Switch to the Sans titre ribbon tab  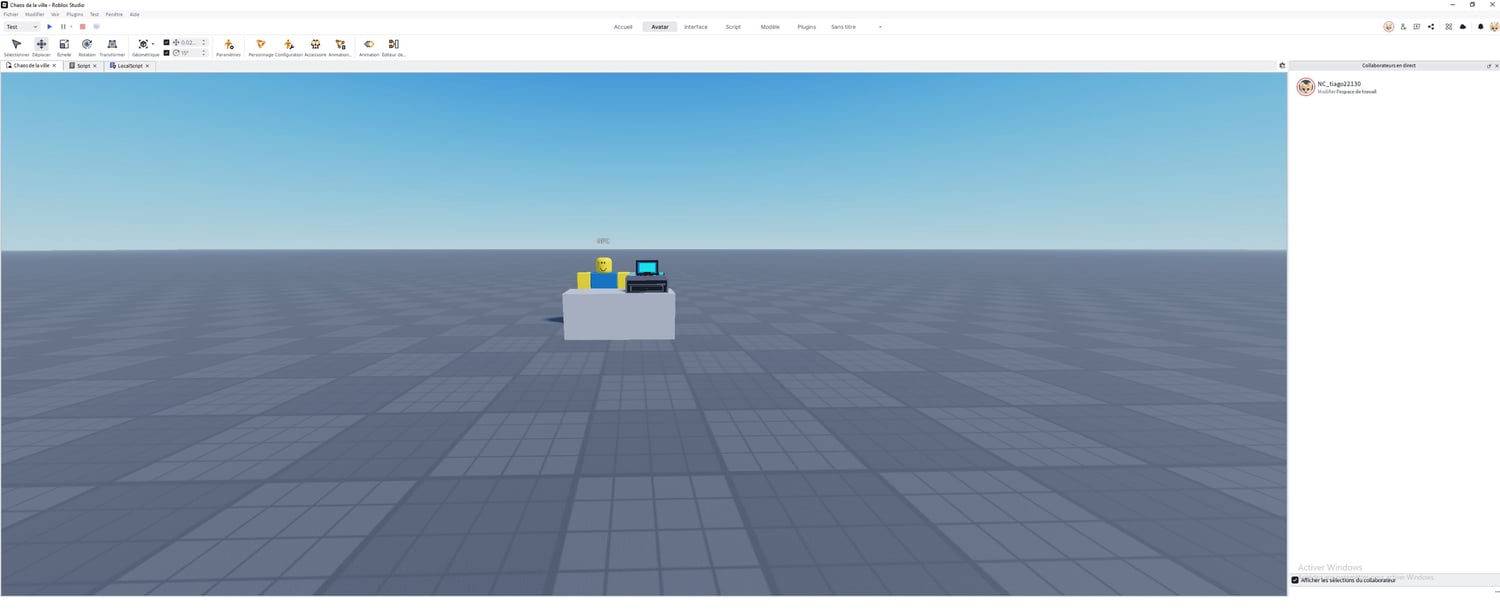(844, 27)
